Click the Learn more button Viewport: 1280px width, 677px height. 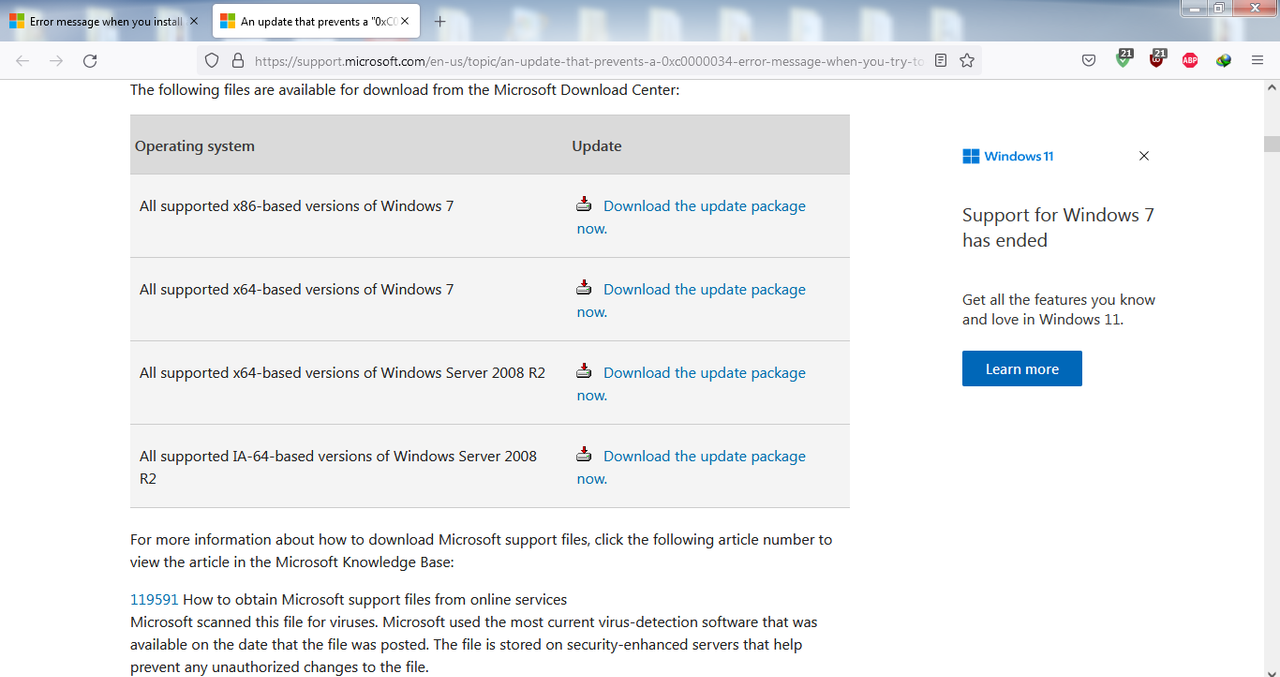(x=1022, y=368)
